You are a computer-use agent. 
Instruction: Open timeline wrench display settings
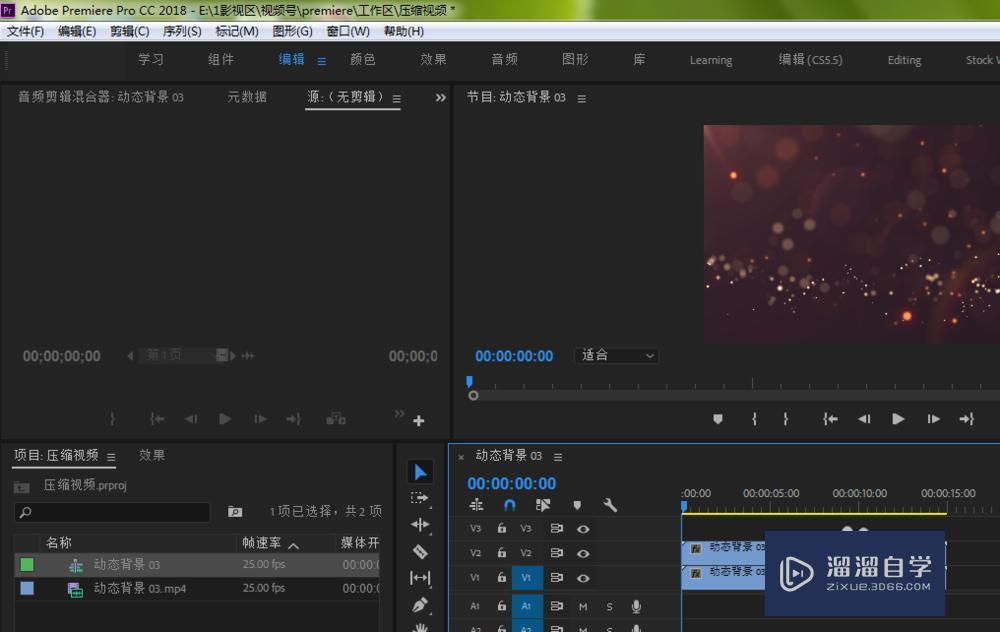610,505
